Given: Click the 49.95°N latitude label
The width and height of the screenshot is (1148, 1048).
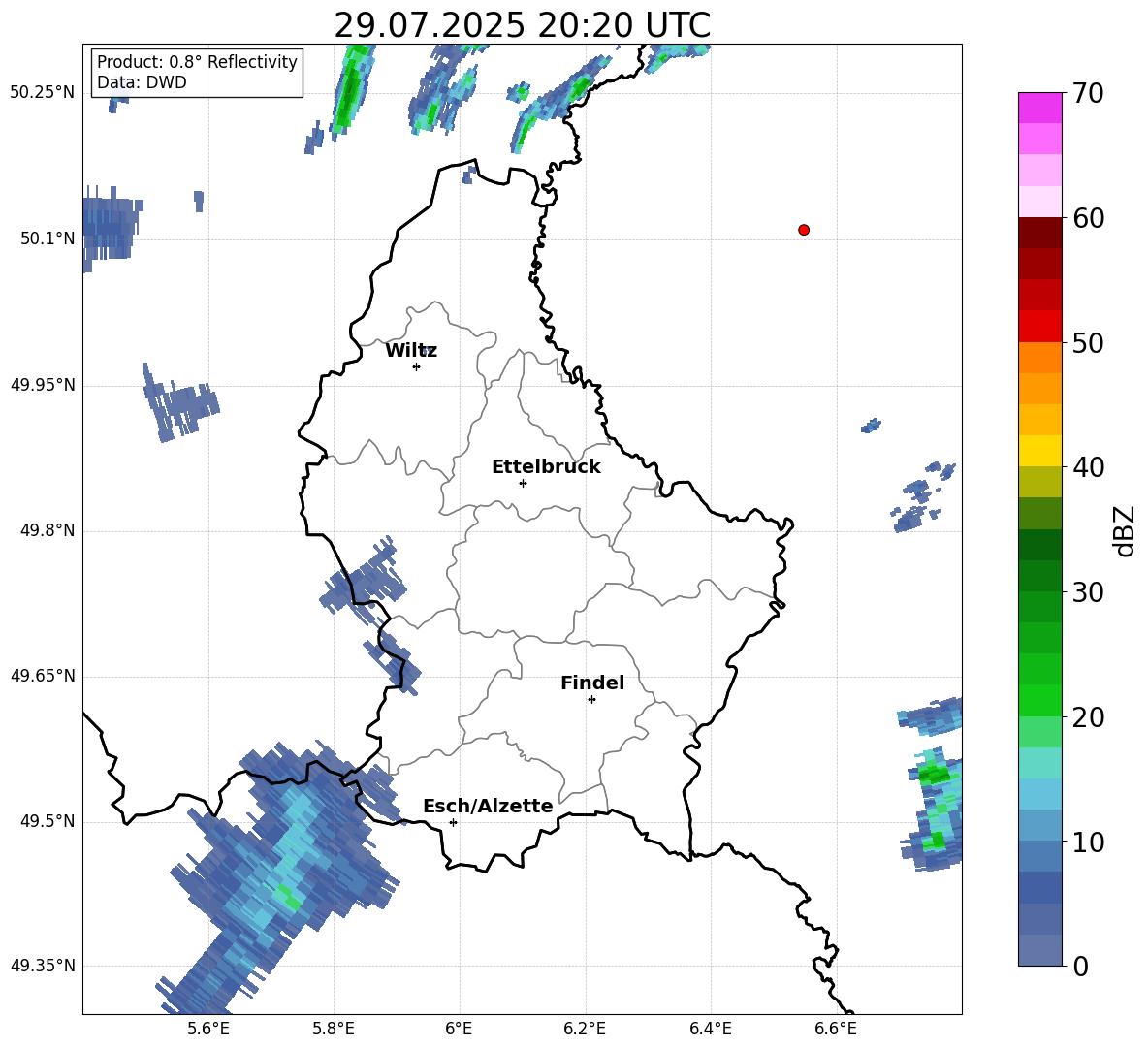Looking at the screenshot, I should (x=43, y=384).
